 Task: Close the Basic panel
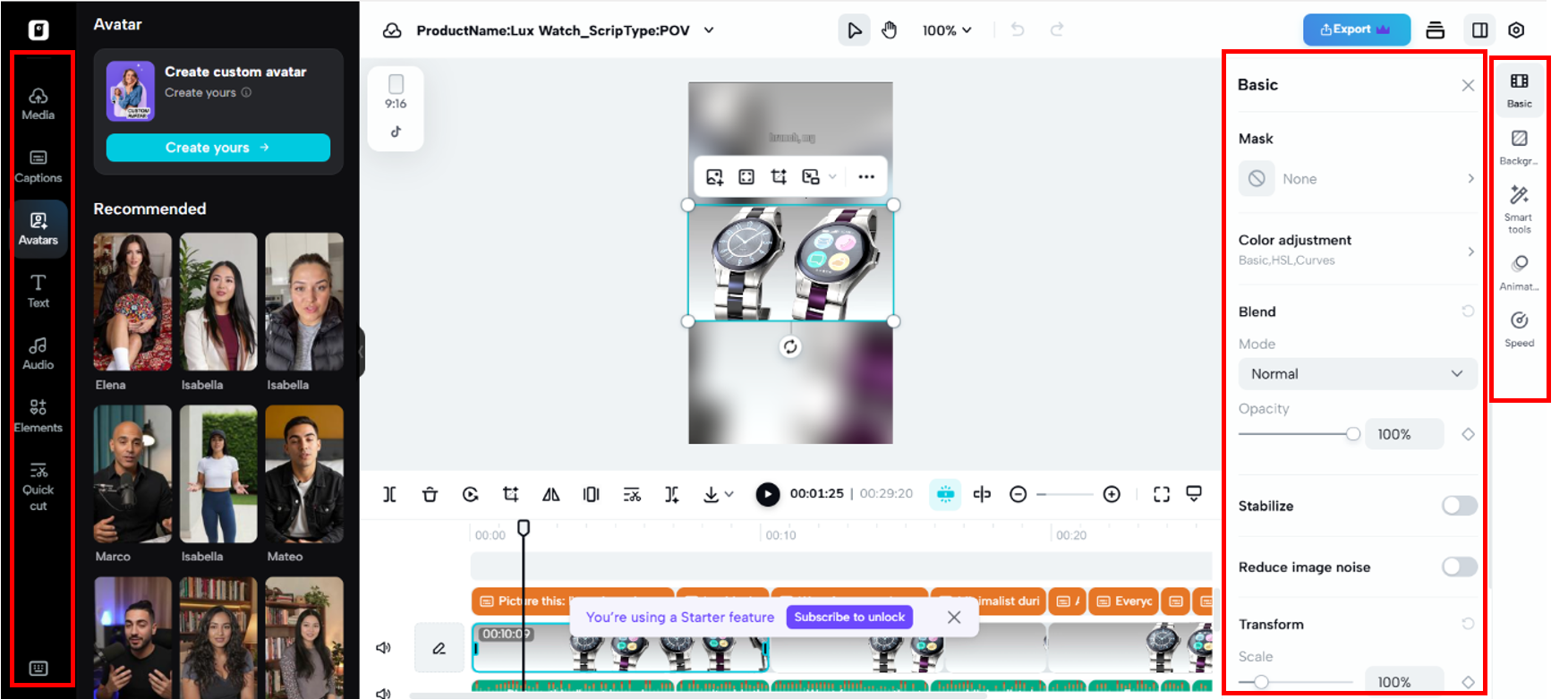click(1468, 85)
